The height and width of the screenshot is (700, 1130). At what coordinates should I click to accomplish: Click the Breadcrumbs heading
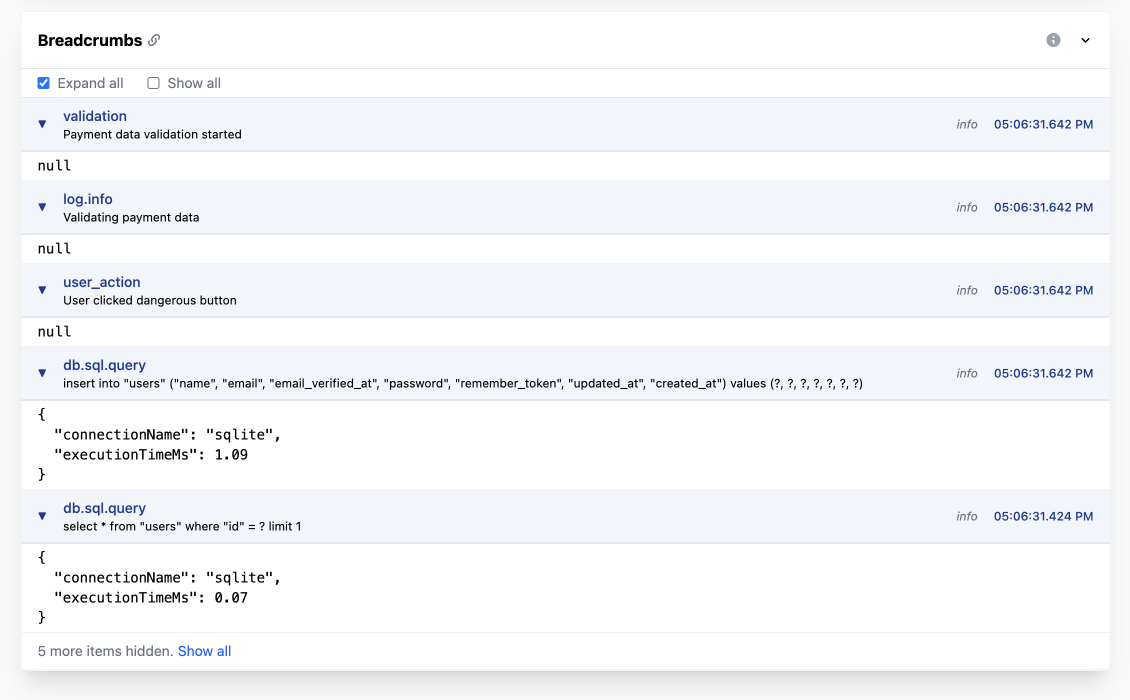pos(90,40)
